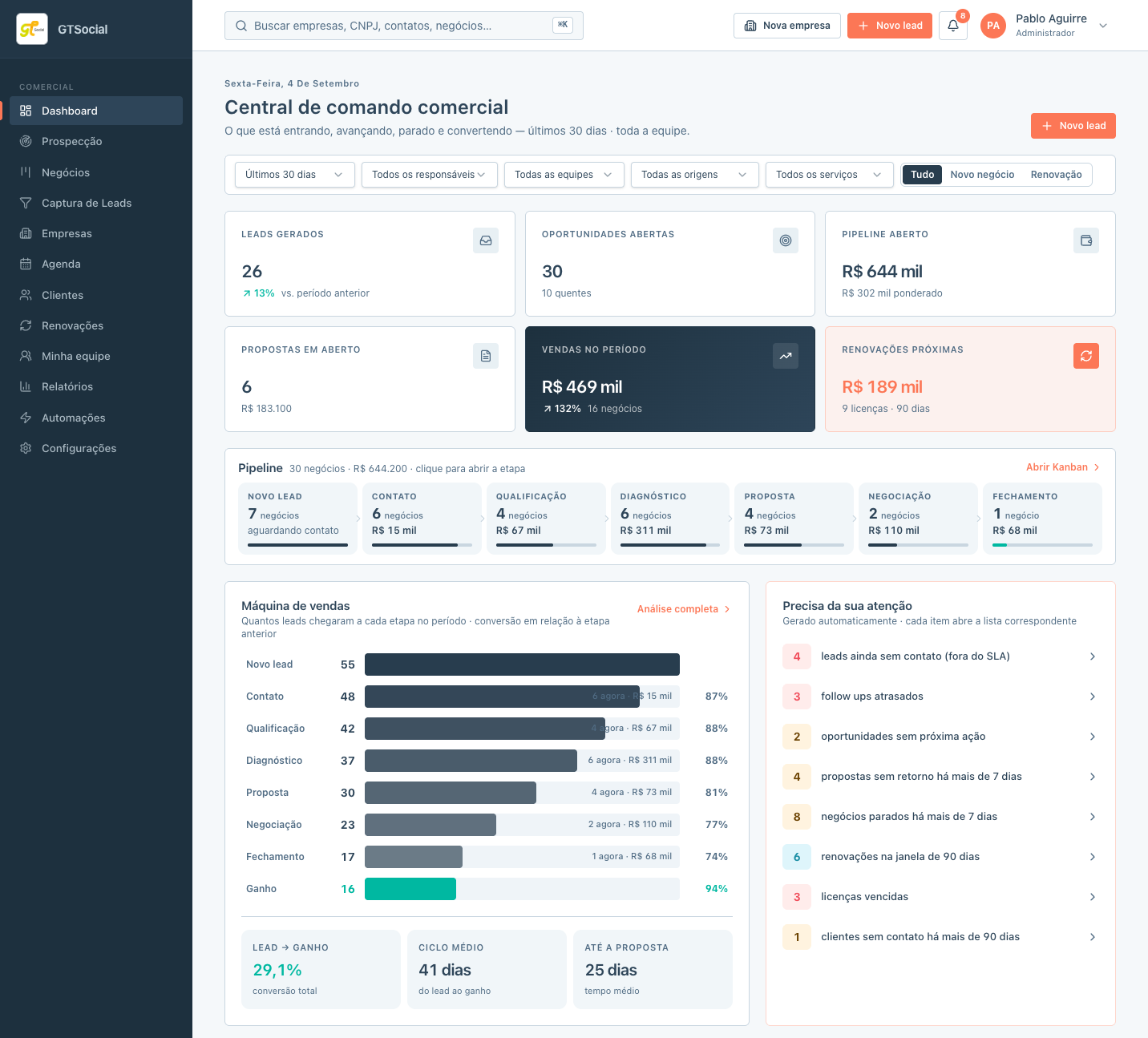Open the Abrir Kanban link
The image size is (1148, 1038).
pos(1063,467)
